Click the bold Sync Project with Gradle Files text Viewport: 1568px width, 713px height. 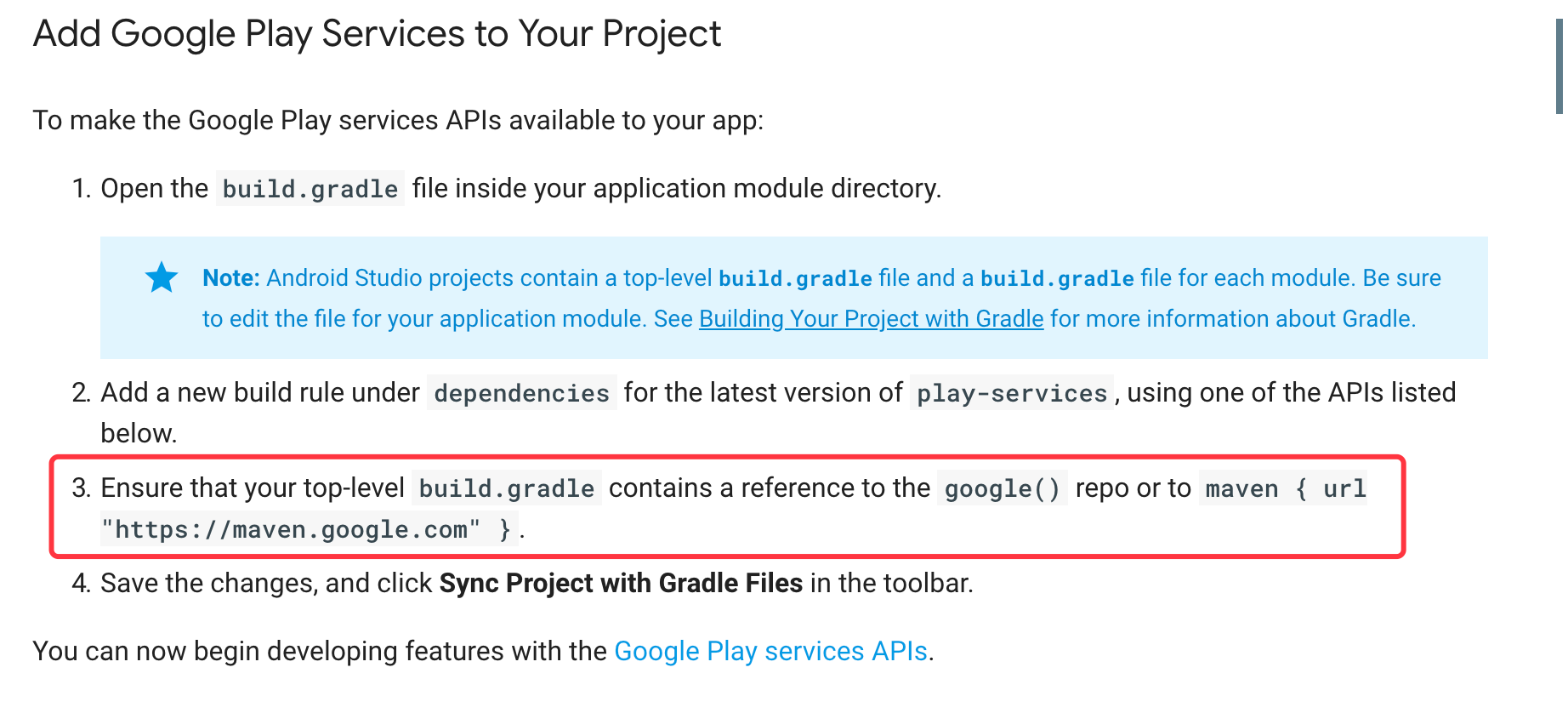pyautogui.click(x=621, y=584)
